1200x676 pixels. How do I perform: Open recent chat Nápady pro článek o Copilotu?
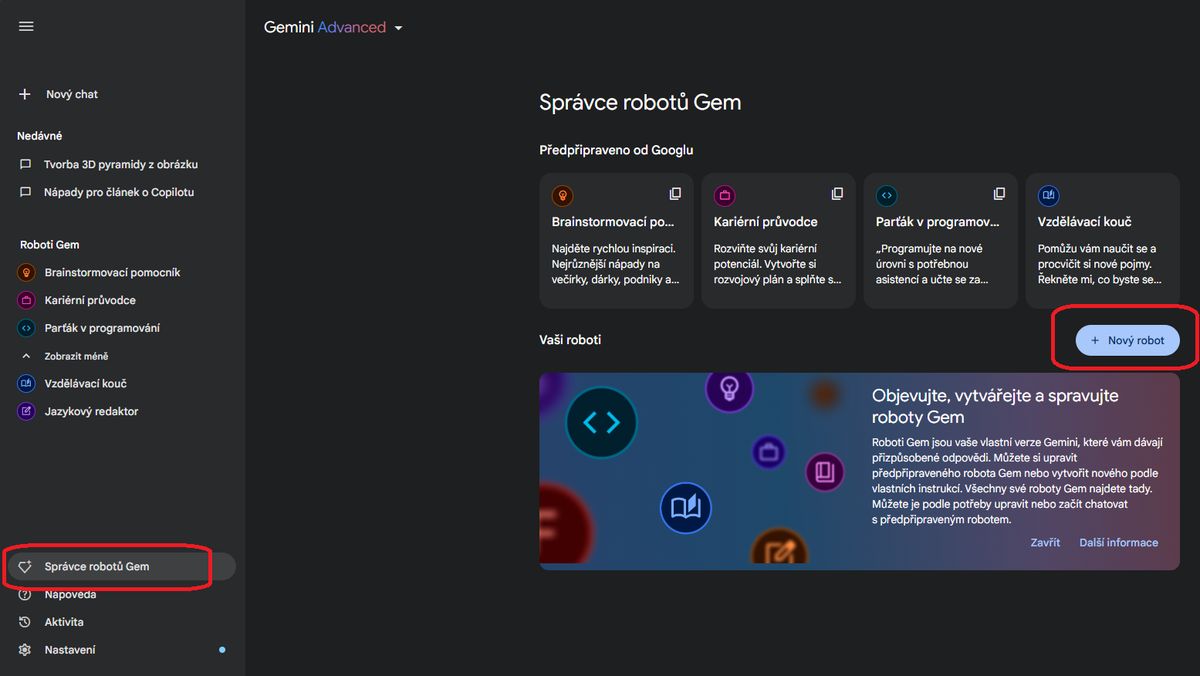click(x=119, y=192)
